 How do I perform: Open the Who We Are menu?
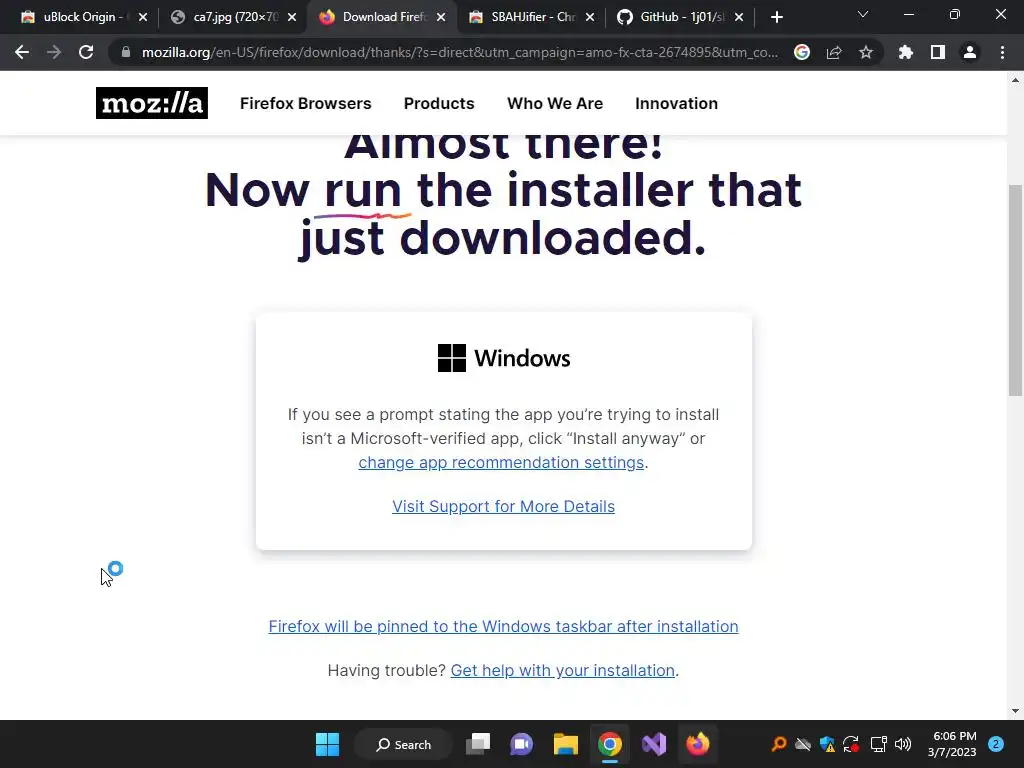(x=554, y=103)
